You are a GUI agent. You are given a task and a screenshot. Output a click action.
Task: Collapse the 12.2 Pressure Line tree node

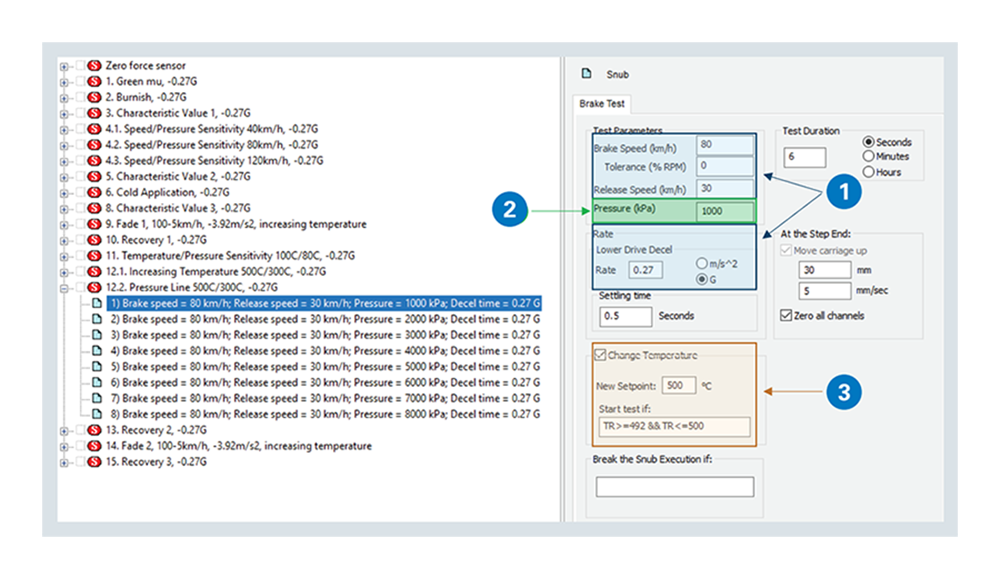coord(65,288)
